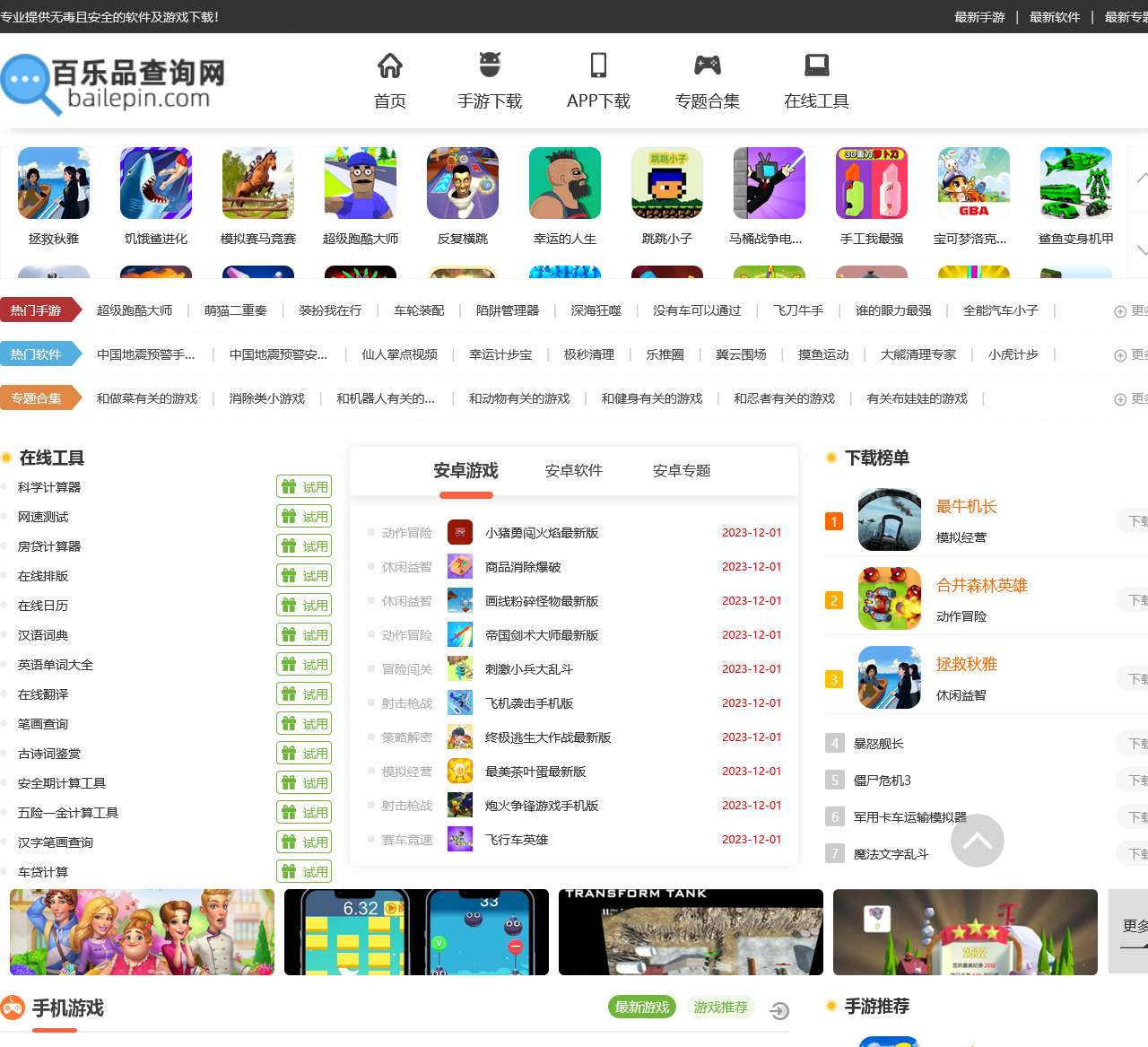
Task: Click the robot icon above 手游下载
Action: pos(490,65)
